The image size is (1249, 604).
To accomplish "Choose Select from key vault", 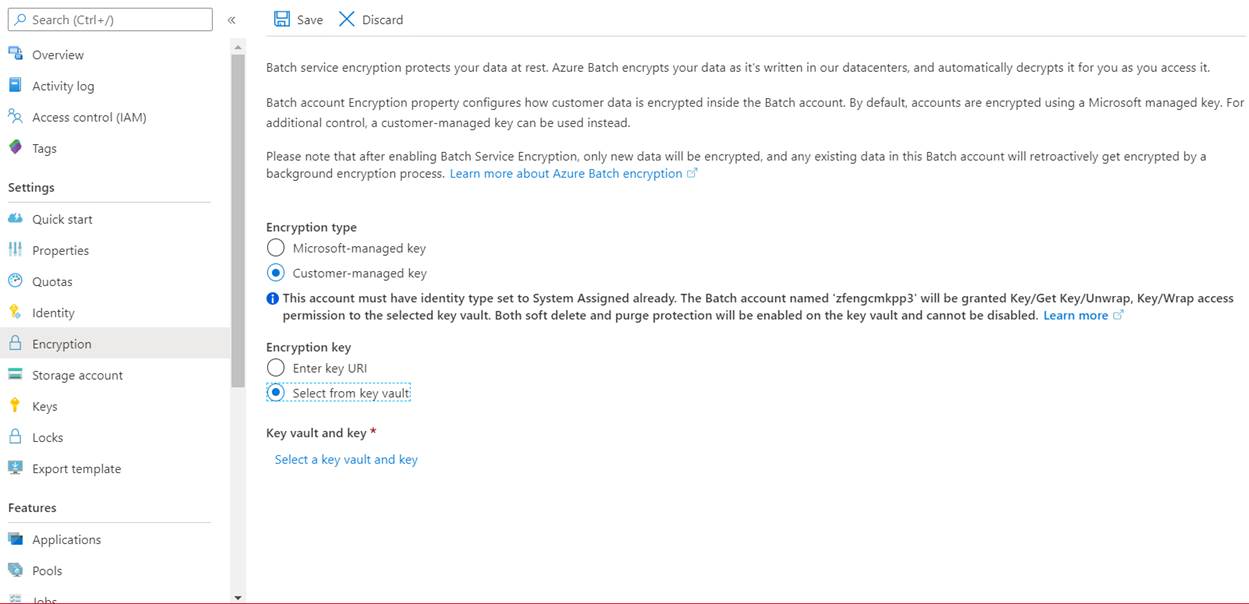I will [276, 392].
